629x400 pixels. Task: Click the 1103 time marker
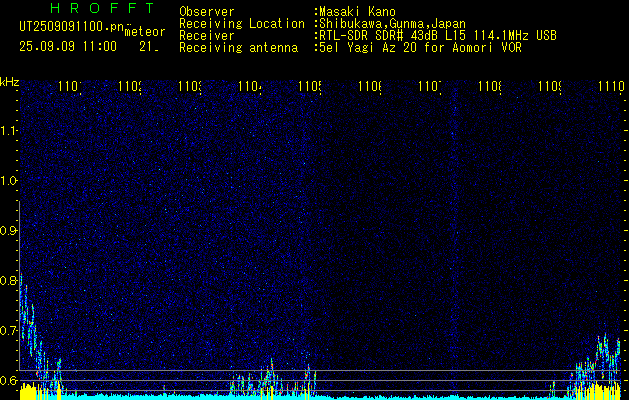click(x=190, y=86)
